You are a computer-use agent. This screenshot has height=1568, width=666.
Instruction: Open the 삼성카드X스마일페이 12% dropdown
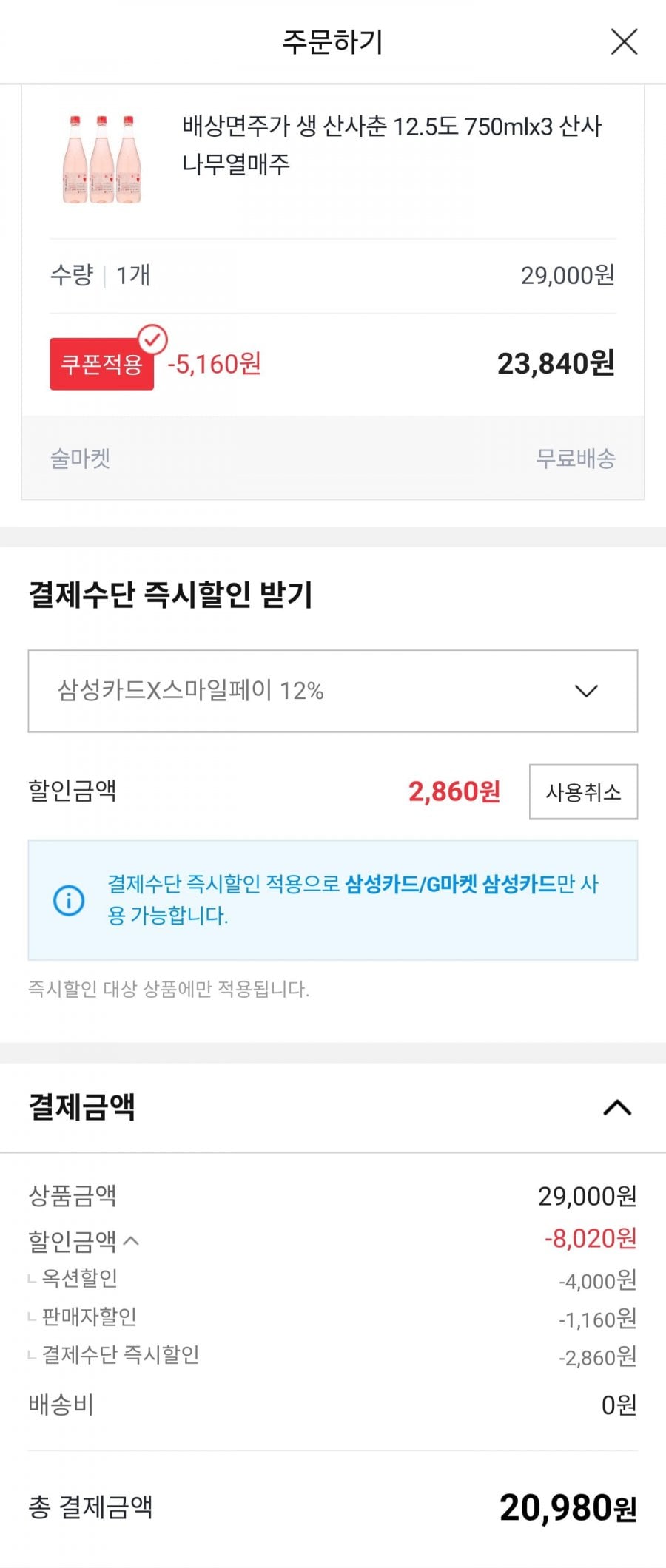(x=332, y=691)
